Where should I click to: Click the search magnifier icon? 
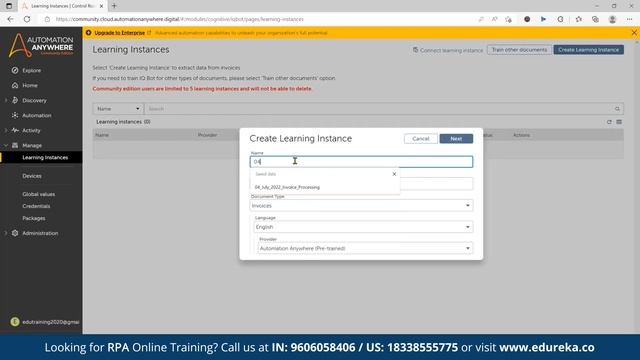[x=617, y=109]
